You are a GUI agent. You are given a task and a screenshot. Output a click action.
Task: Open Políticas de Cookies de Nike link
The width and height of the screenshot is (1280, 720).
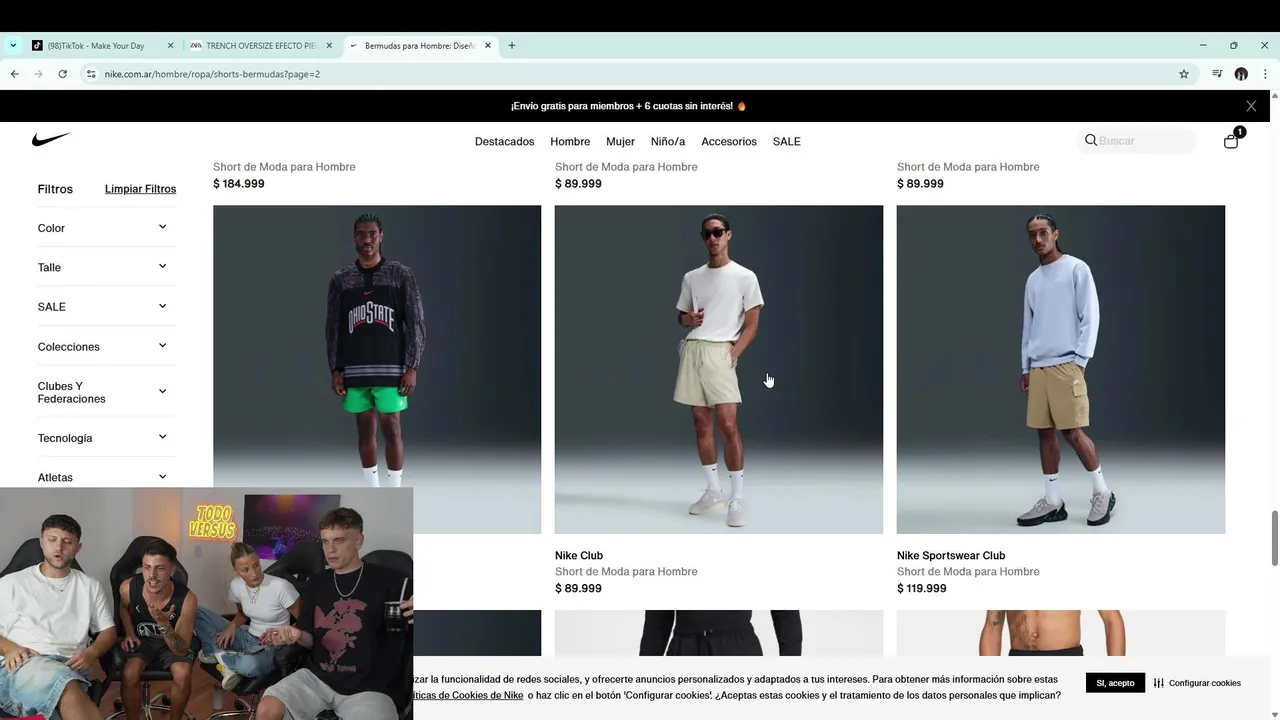point(468,695)
